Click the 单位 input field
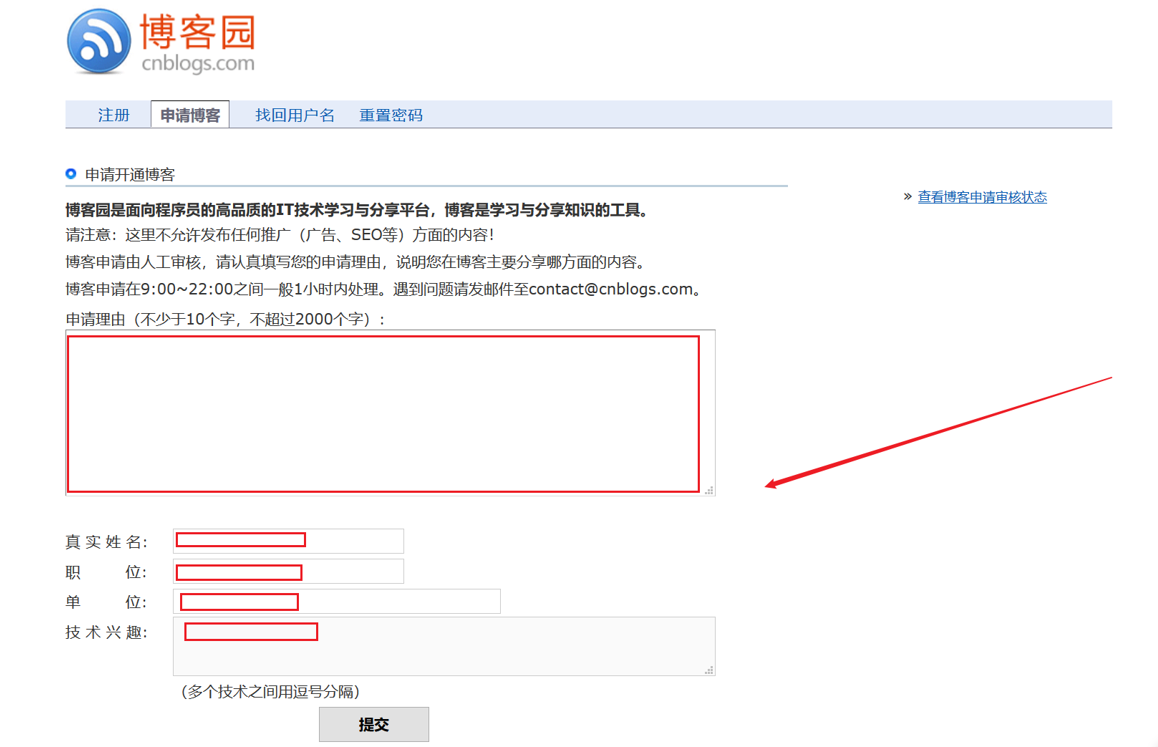 point(337,601)
